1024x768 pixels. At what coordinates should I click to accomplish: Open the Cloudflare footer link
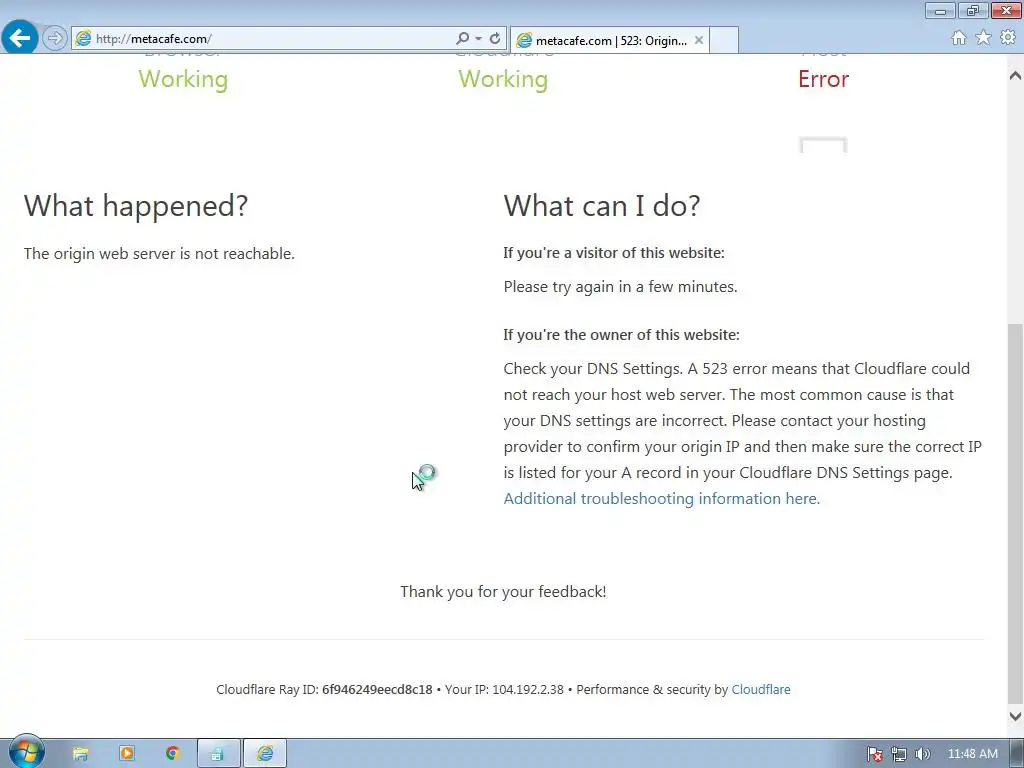[x=761, y=690]
